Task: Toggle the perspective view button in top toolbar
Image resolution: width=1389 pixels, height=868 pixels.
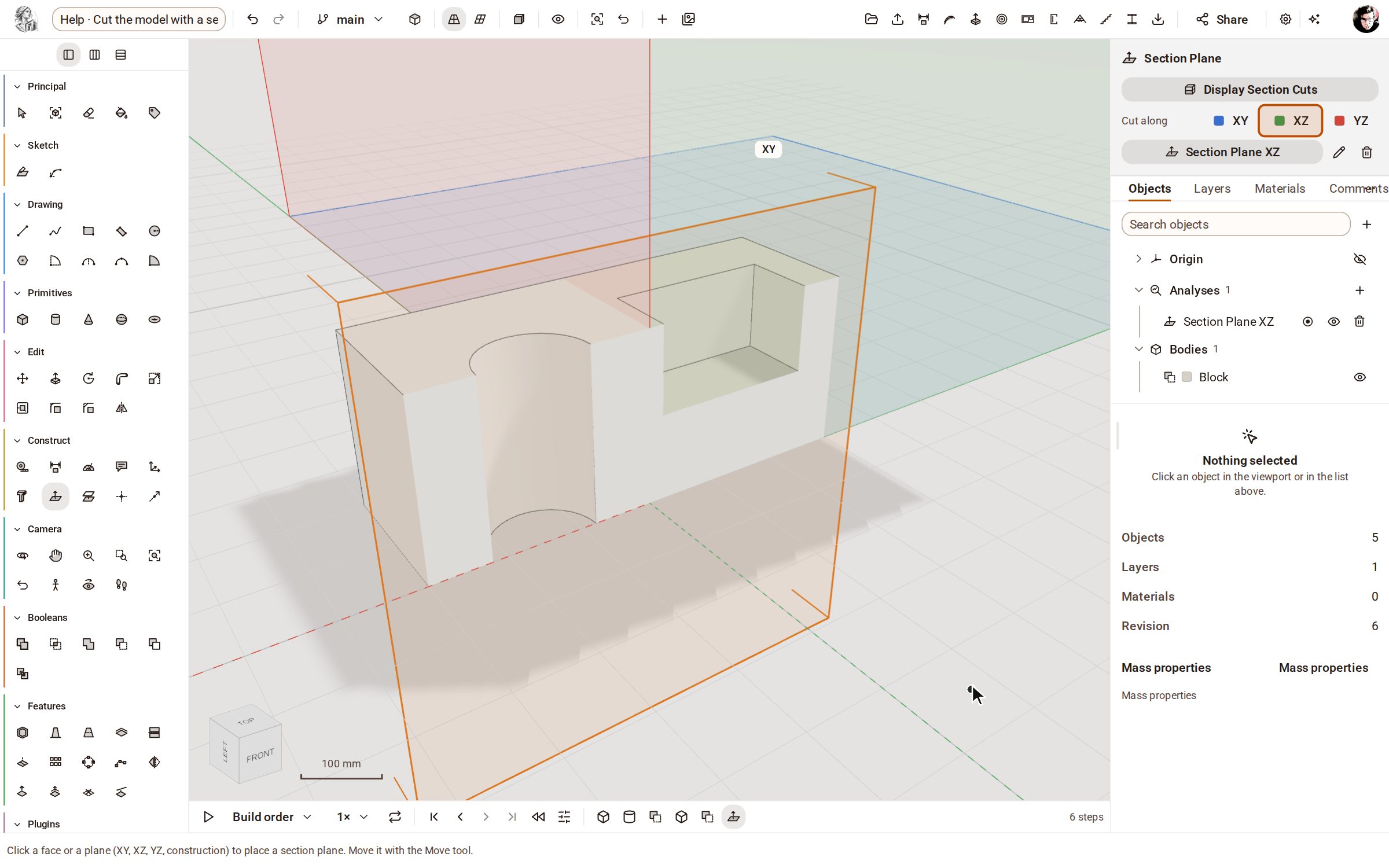Action: (454, 19)
